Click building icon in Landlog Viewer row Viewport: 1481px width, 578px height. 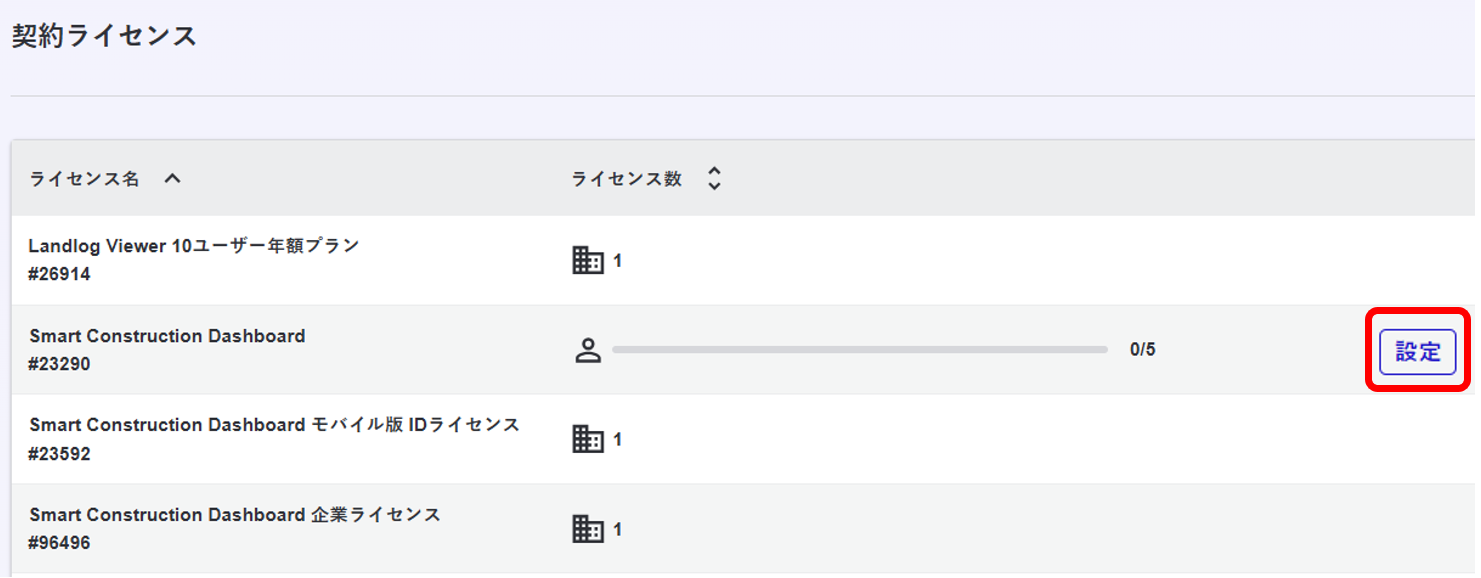588,261
